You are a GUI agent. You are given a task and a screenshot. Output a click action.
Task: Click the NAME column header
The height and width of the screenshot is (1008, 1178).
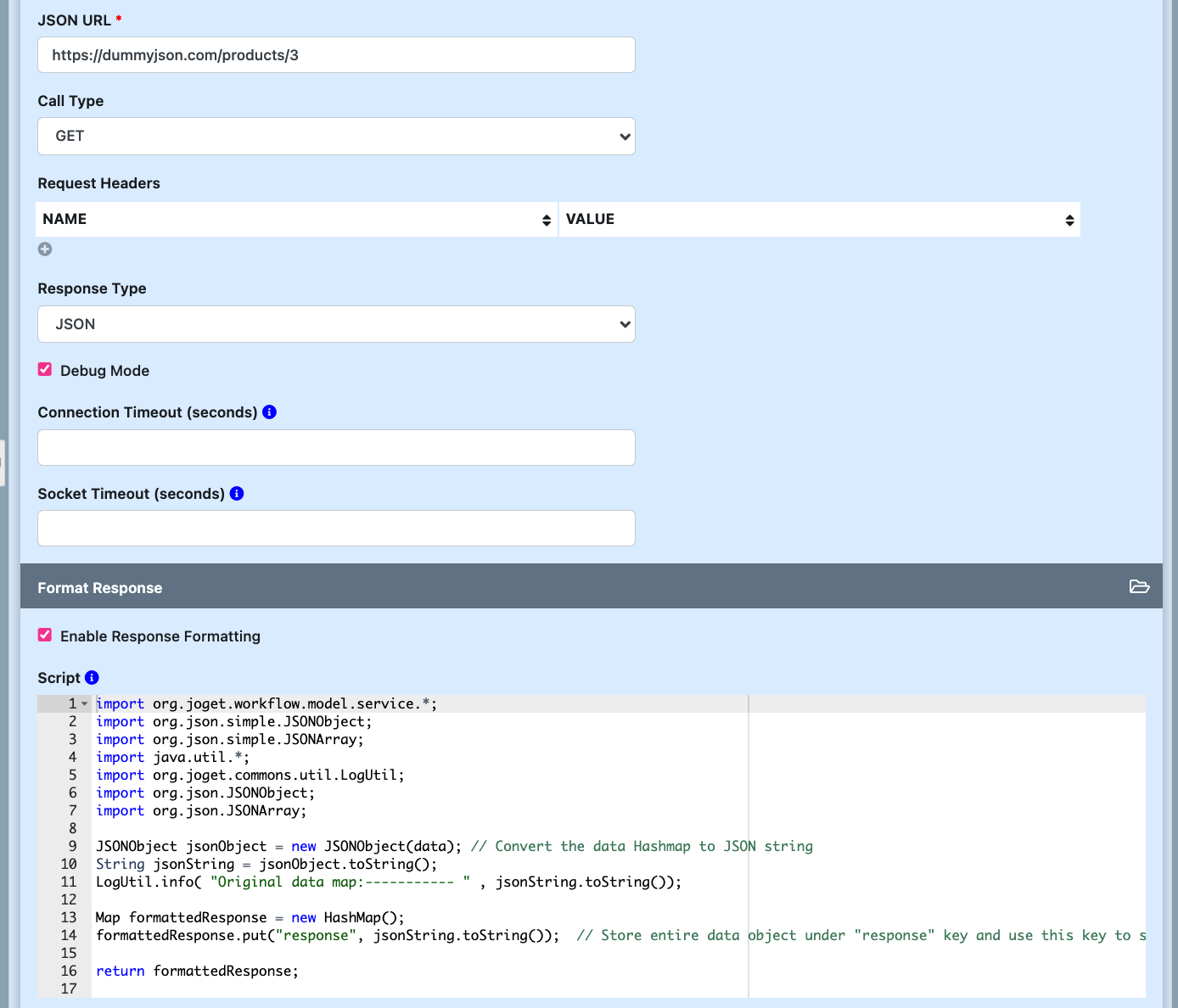[x=65, y=219]
